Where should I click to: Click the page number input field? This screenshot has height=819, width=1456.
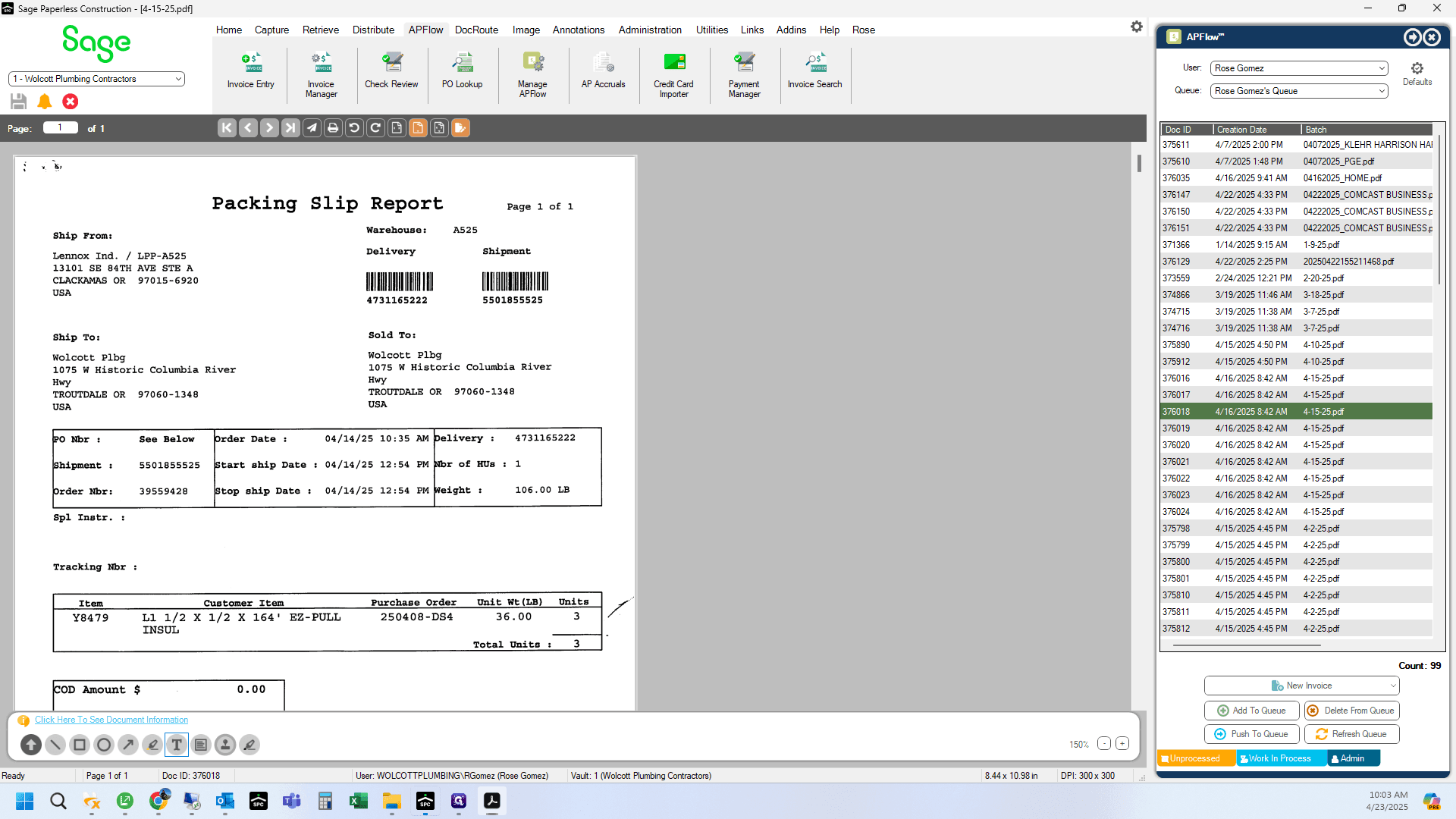[61, 128]
